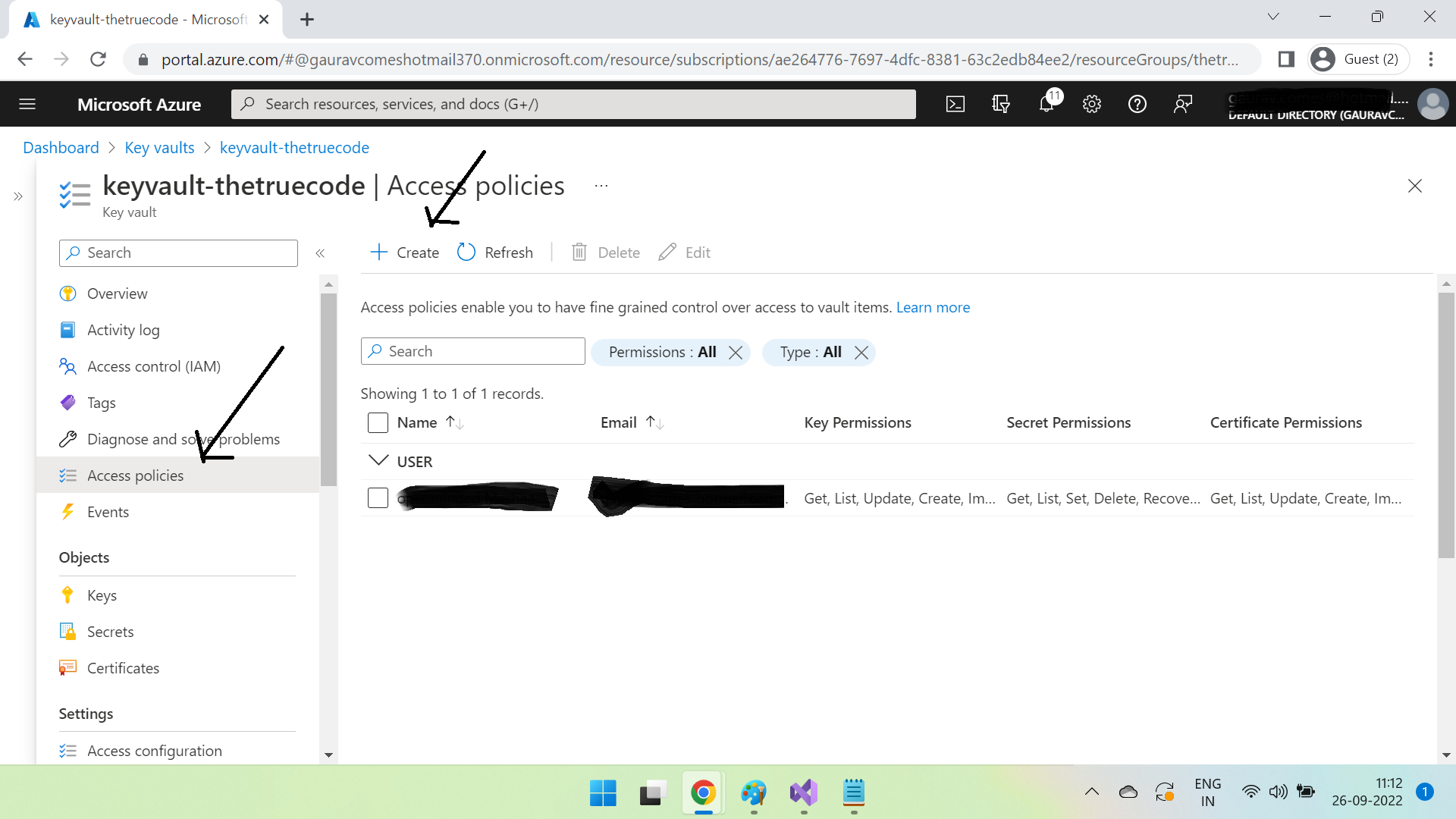Click Microsoft Azure home title
This screenshot has width=1456, height=819.
(x=139, y=105)
